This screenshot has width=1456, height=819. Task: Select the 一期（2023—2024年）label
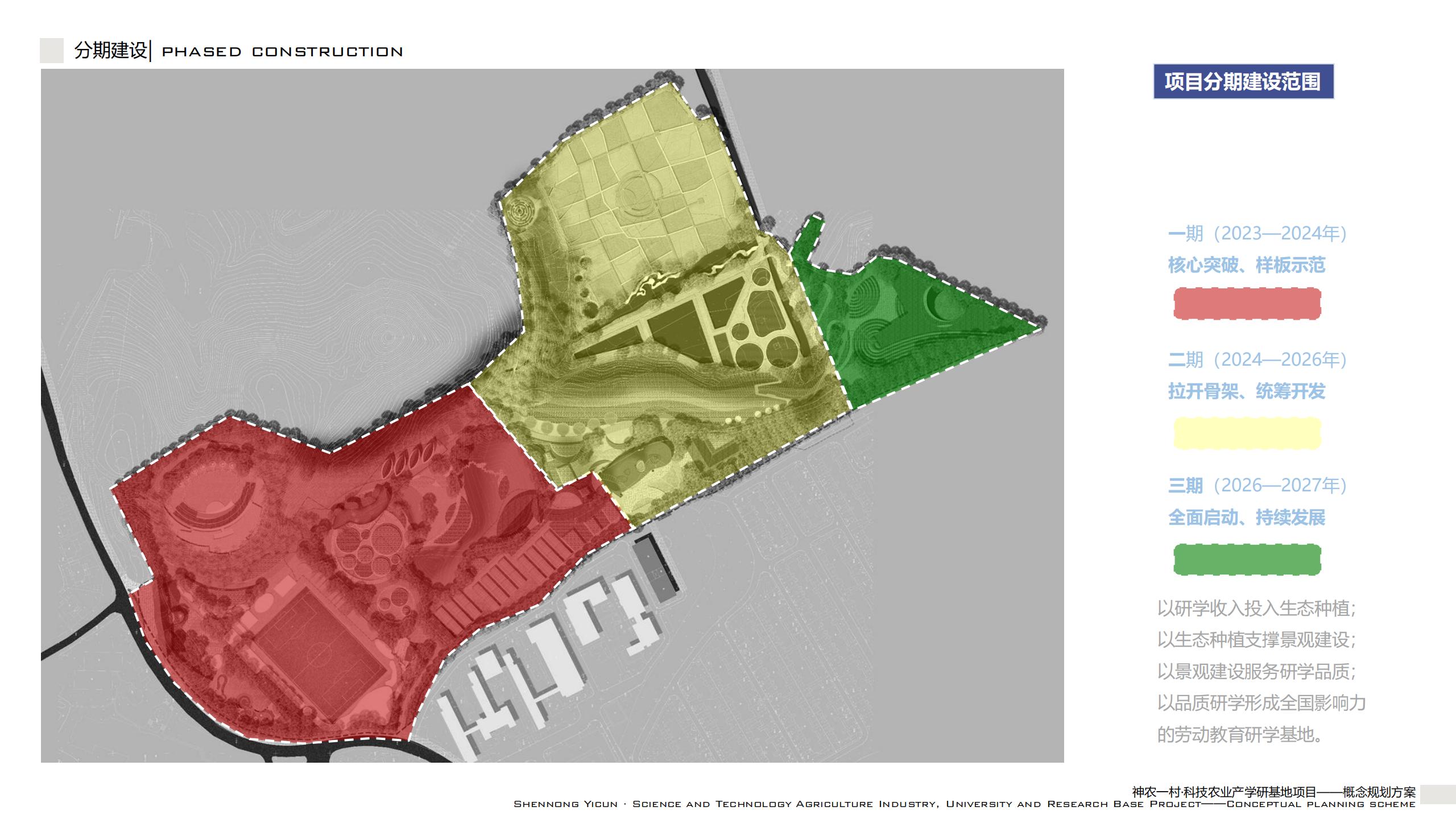[x=1257, y=233]
